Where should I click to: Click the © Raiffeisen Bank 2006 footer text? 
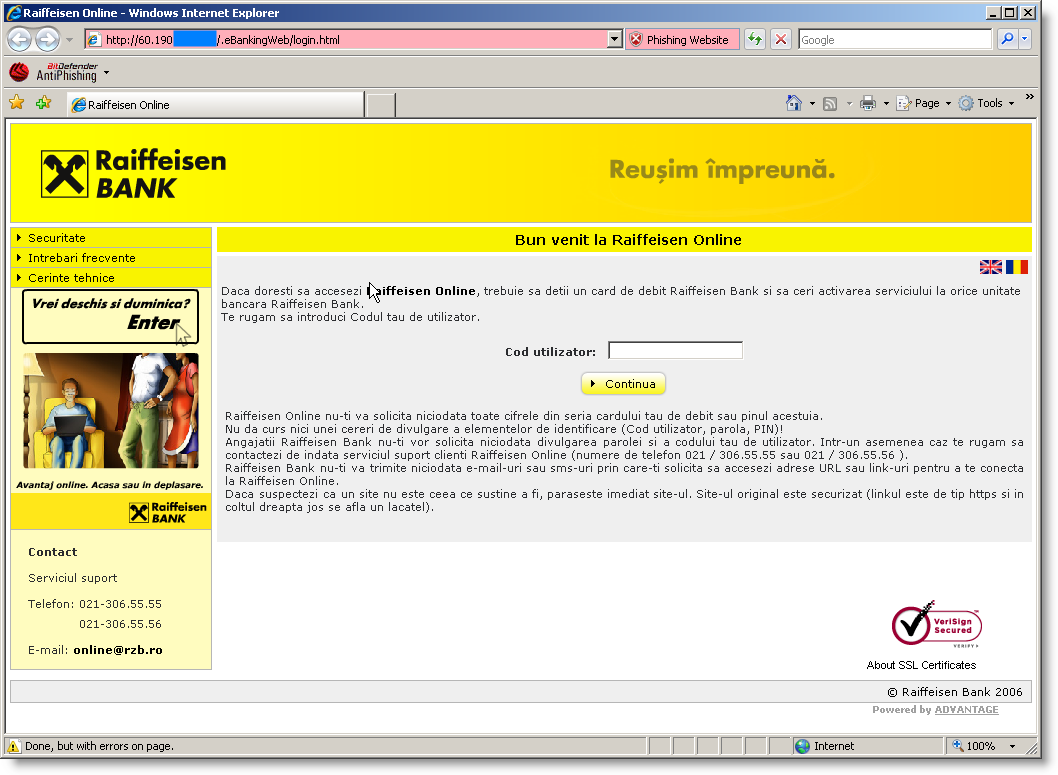pyautogui.click(x=954, y=692)
